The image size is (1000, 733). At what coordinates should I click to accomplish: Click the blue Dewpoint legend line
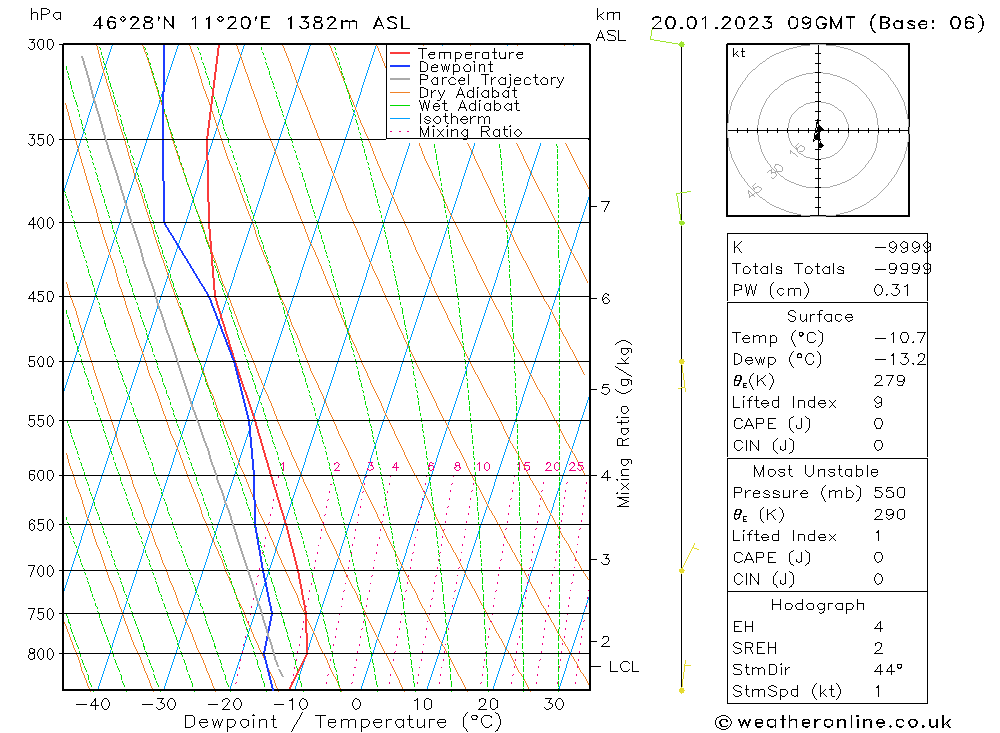tap(400, 66)
